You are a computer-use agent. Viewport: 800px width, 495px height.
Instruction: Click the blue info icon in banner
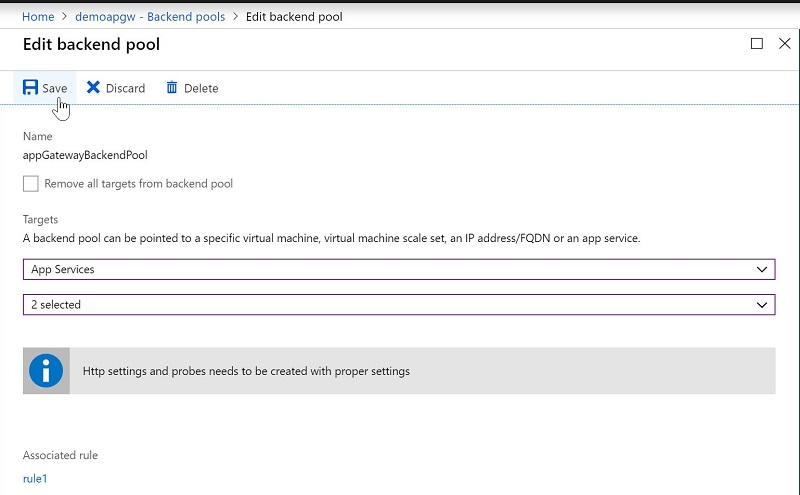[x=46, y=371]
